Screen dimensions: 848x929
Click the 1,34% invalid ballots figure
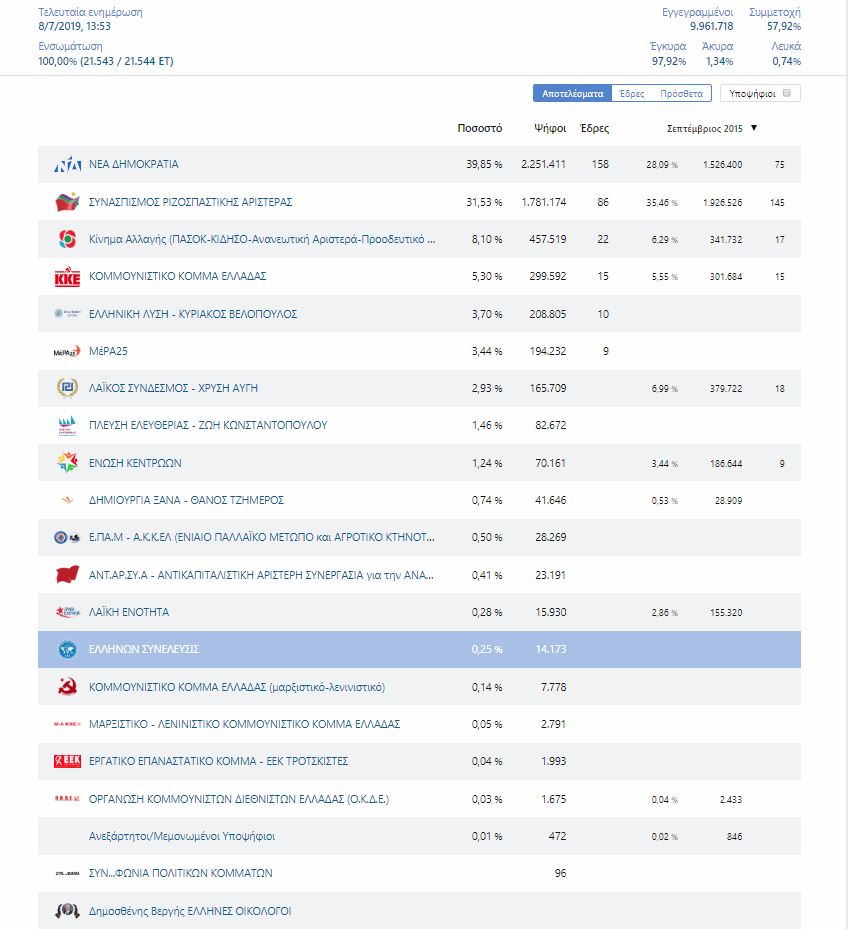point(719,61)
